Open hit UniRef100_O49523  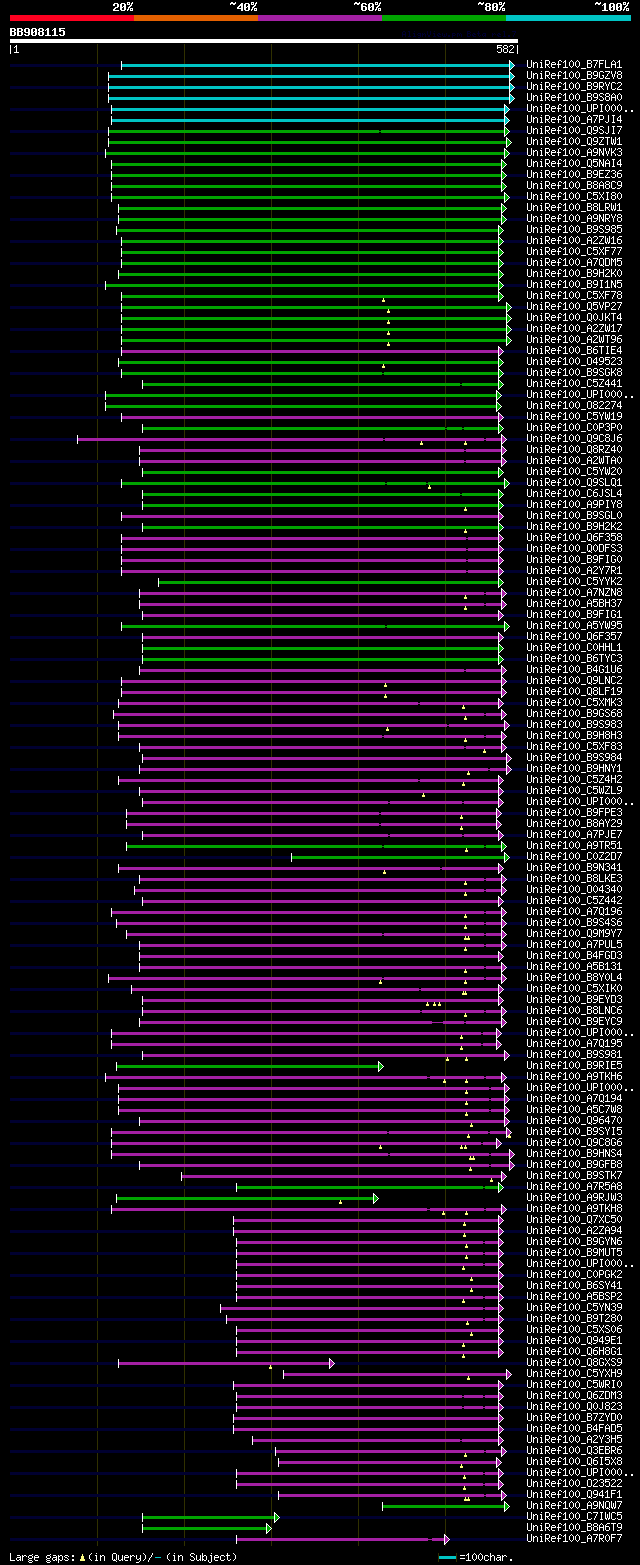(x=573, y=362)
